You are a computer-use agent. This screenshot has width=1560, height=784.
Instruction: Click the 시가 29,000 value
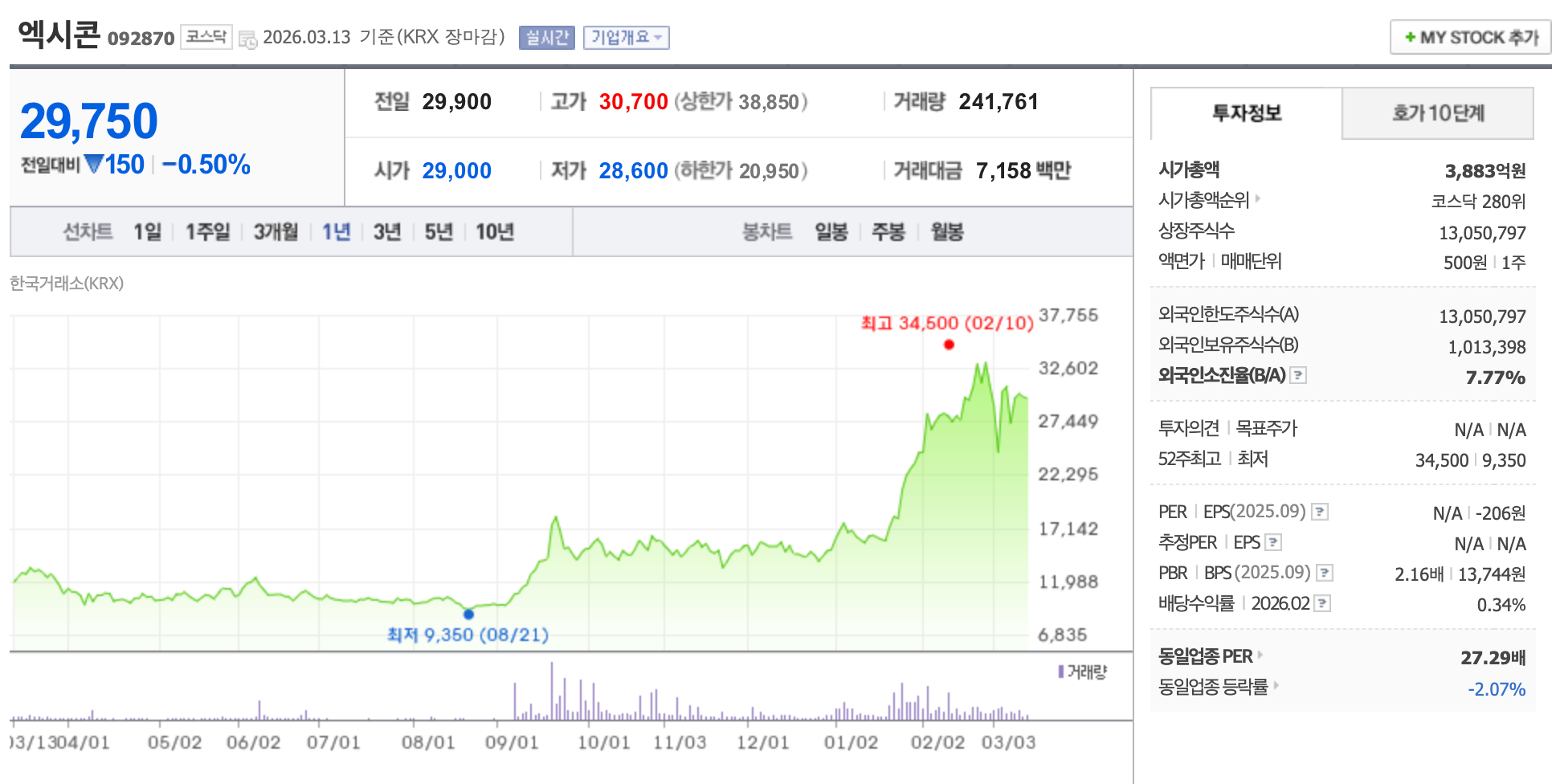[x=457, y=171]
